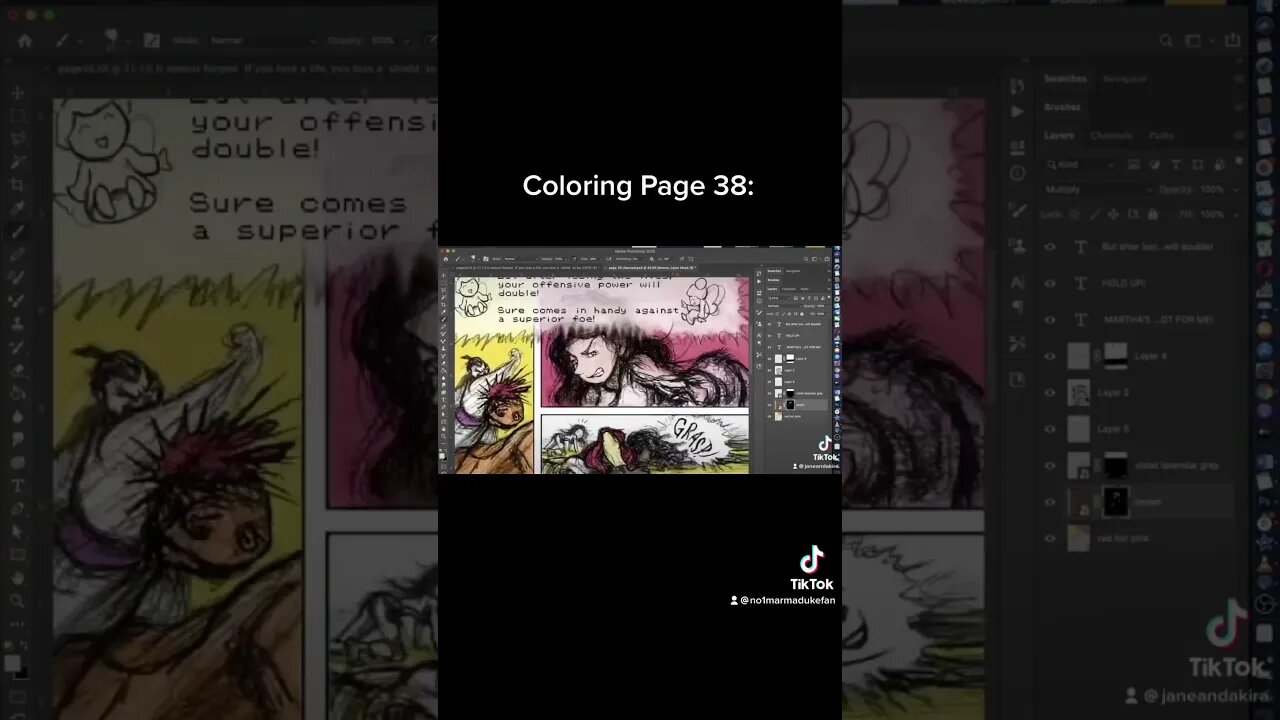Select the Quick Selection tool in the enlarged background toolbar
The height and width of the screenshot is (720, 1280).
17,161
